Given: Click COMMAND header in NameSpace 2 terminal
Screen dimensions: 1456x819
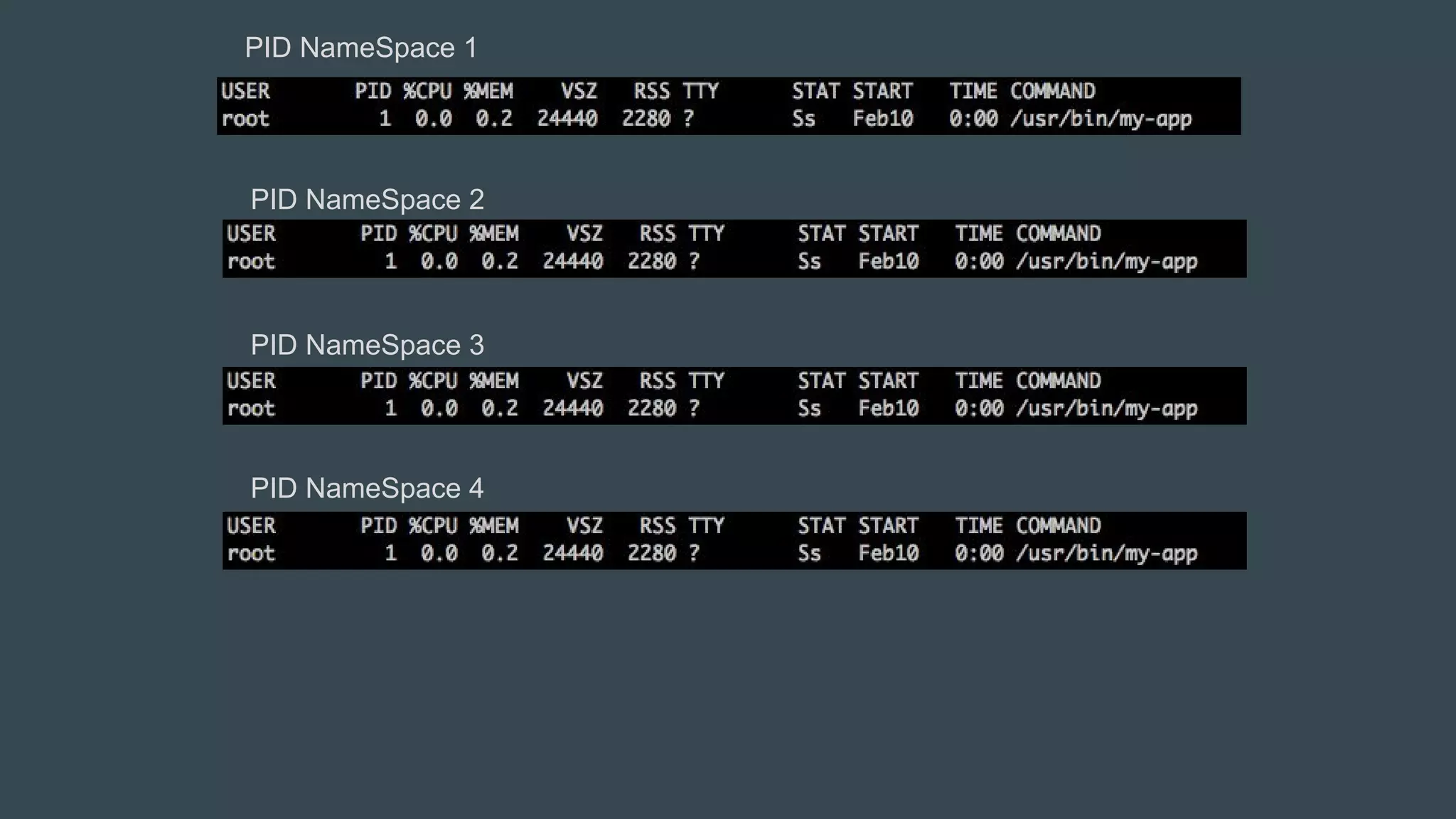Looking at the screenshot, I should pyautogui.click(x=1059, y=234).
